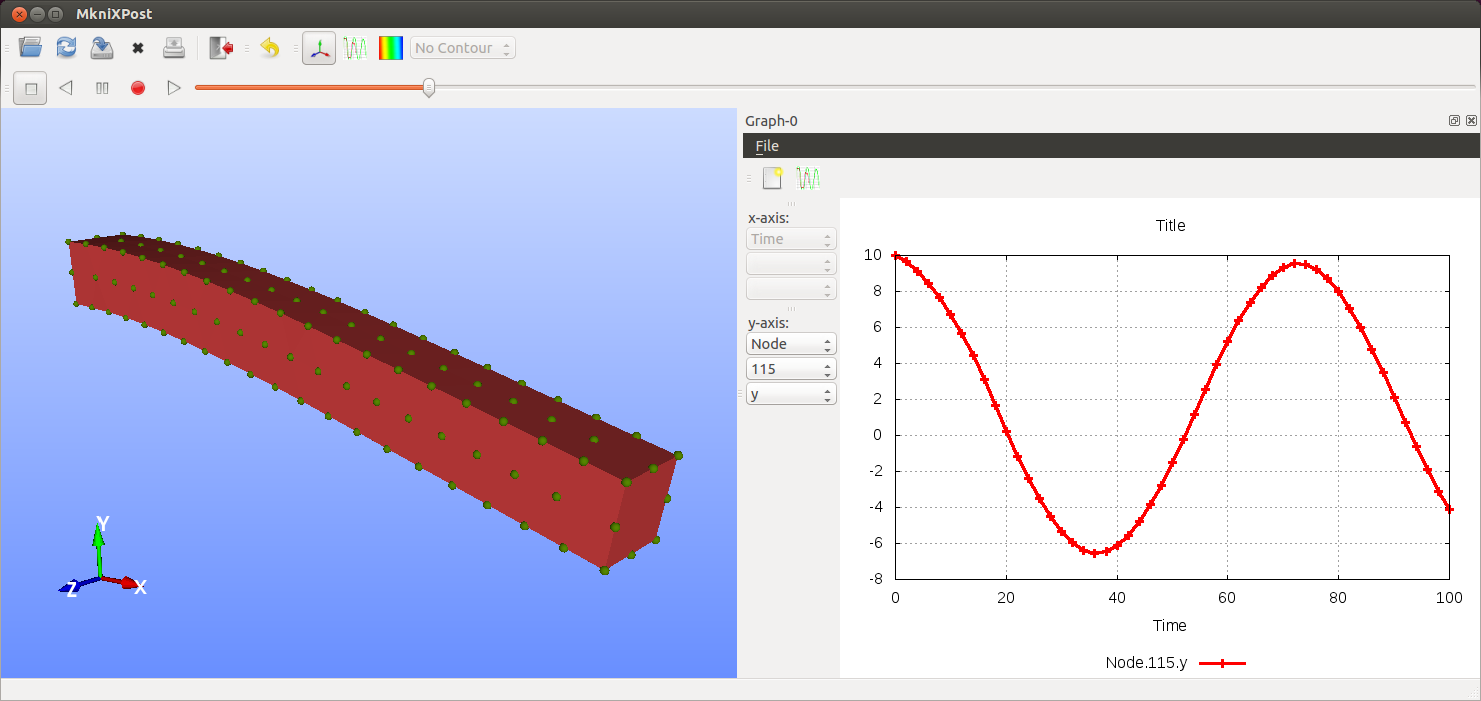1481x701 pixels.
Task: Click the blue reload arrows icon
Action: pos(66,48)
